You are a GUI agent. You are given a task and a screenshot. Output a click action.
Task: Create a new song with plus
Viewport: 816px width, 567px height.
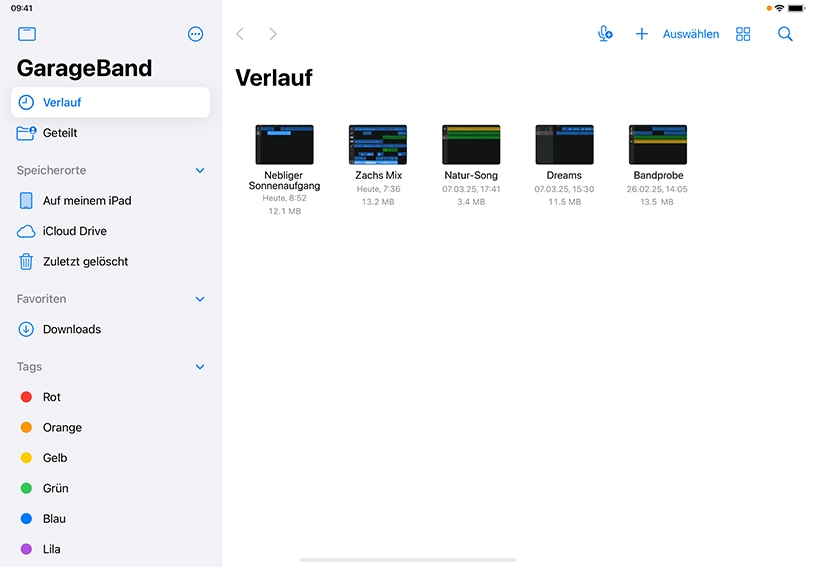click(641, 34)
